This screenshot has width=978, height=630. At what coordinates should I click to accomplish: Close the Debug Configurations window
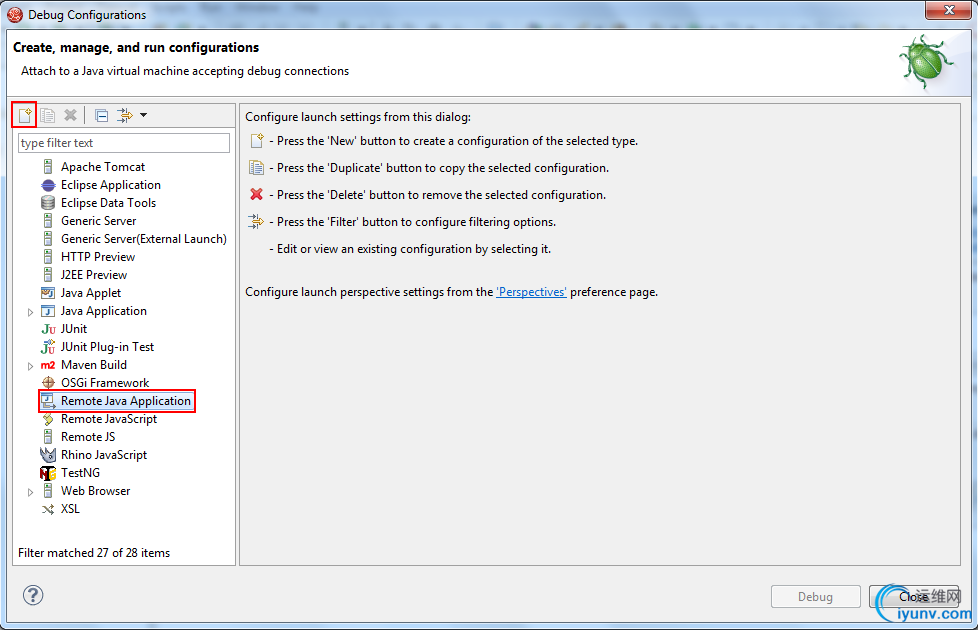click(x=949, y=10)
